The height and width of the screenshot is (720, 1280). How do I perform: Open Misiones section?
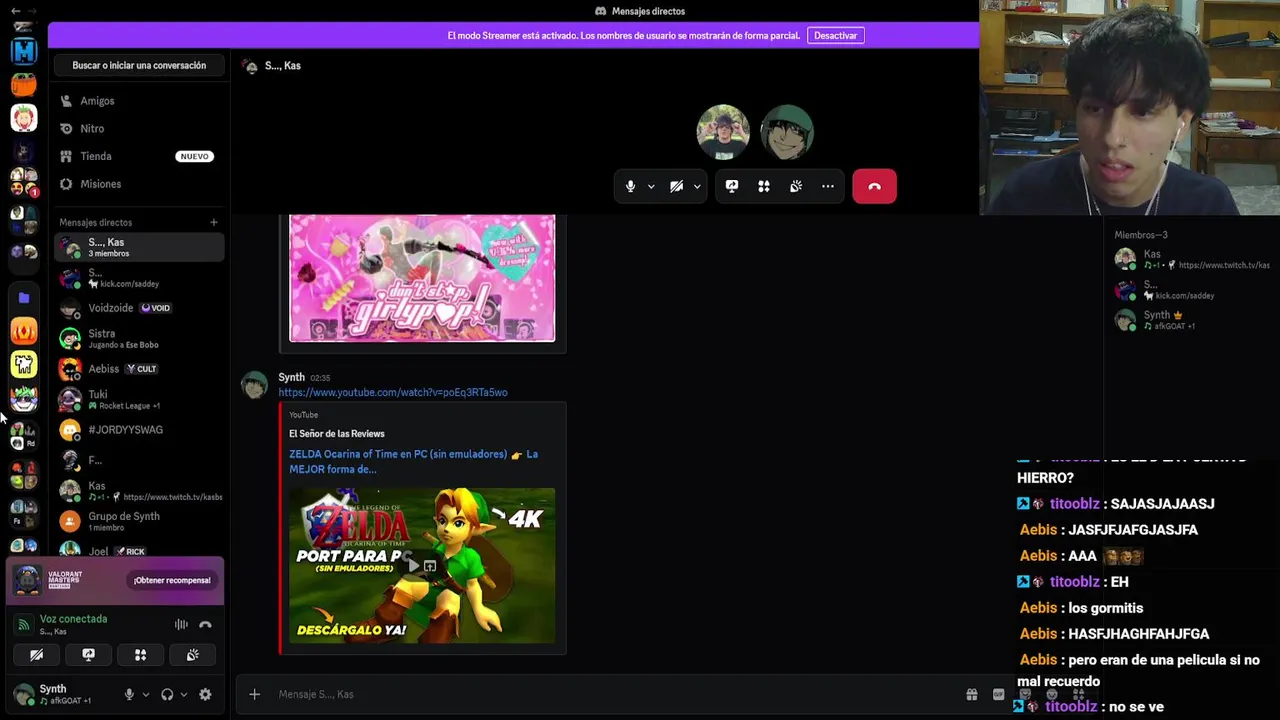(139, 184)
